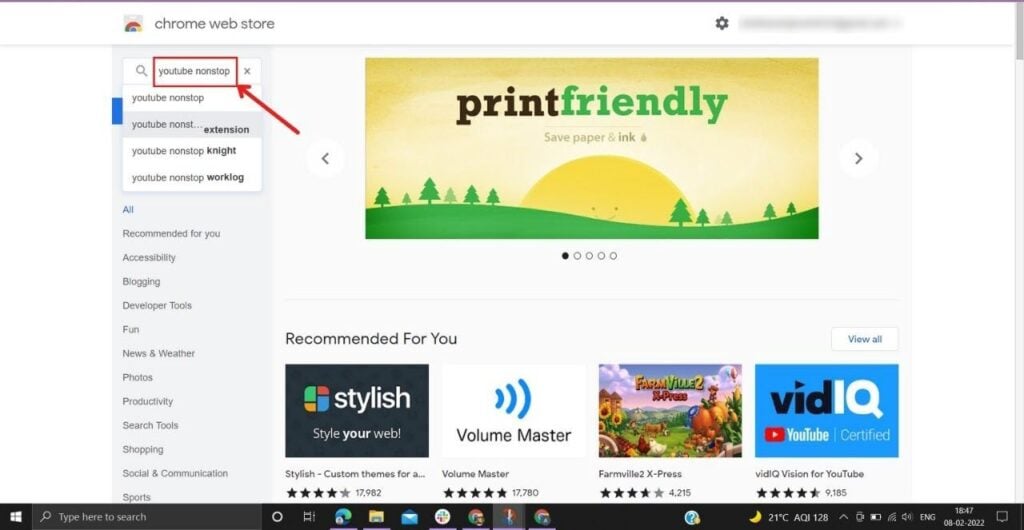Select the All category

tap(128, 210)
